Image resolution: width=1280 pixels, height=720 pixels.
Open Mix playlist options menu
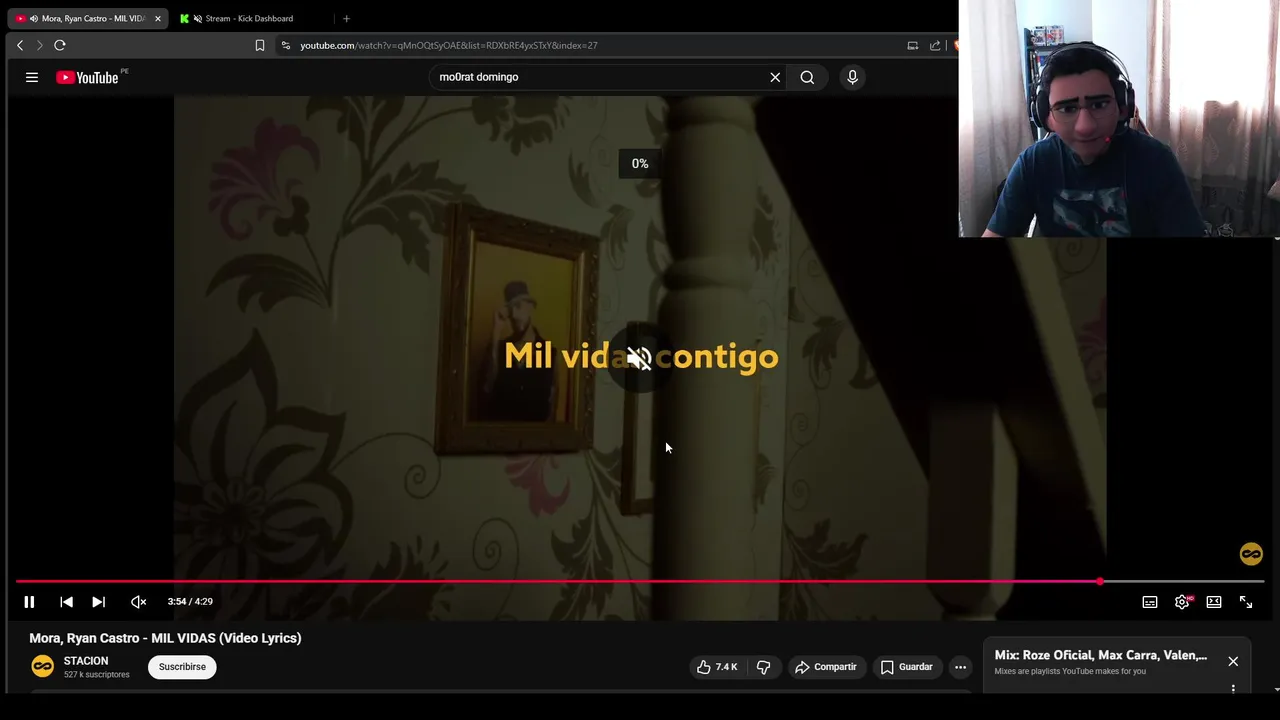pyautogui.click(x=1233, y=689)
